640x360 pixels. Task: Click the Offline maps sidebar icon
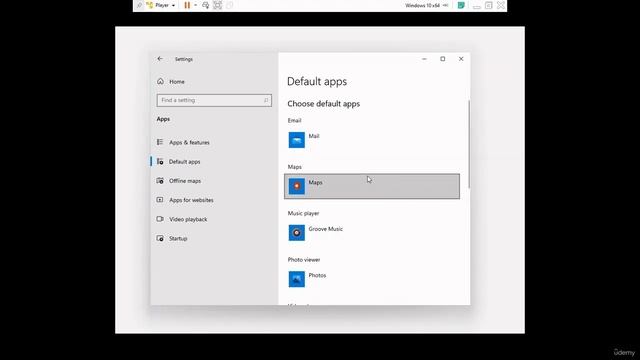[x=160, y=180]
